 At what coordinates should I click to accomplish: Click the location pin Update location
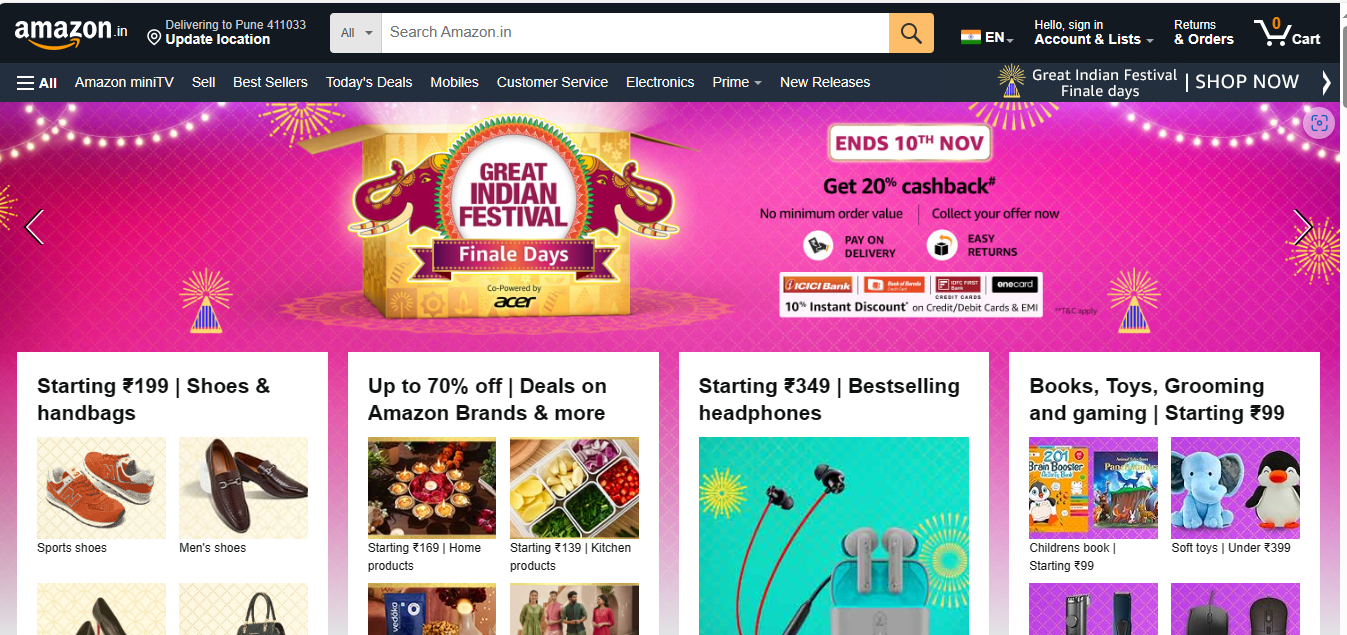[226, 32]
